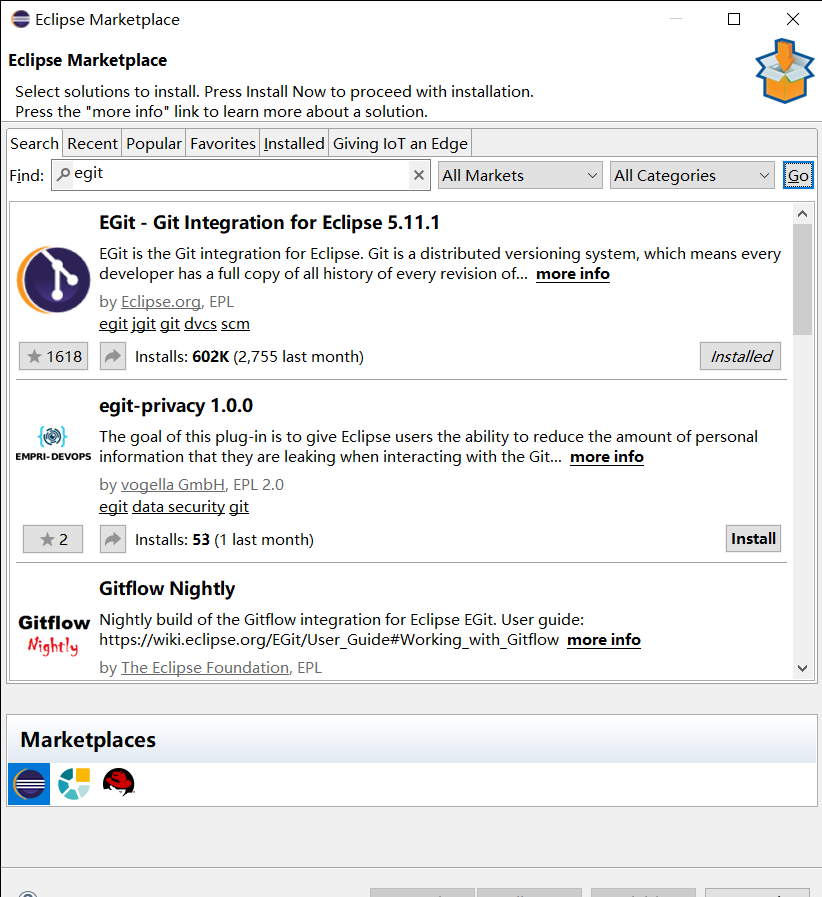Click the Gitflow Nightly logo
Image resolution: width=822 pixels, height=897 pixels.
53,634
